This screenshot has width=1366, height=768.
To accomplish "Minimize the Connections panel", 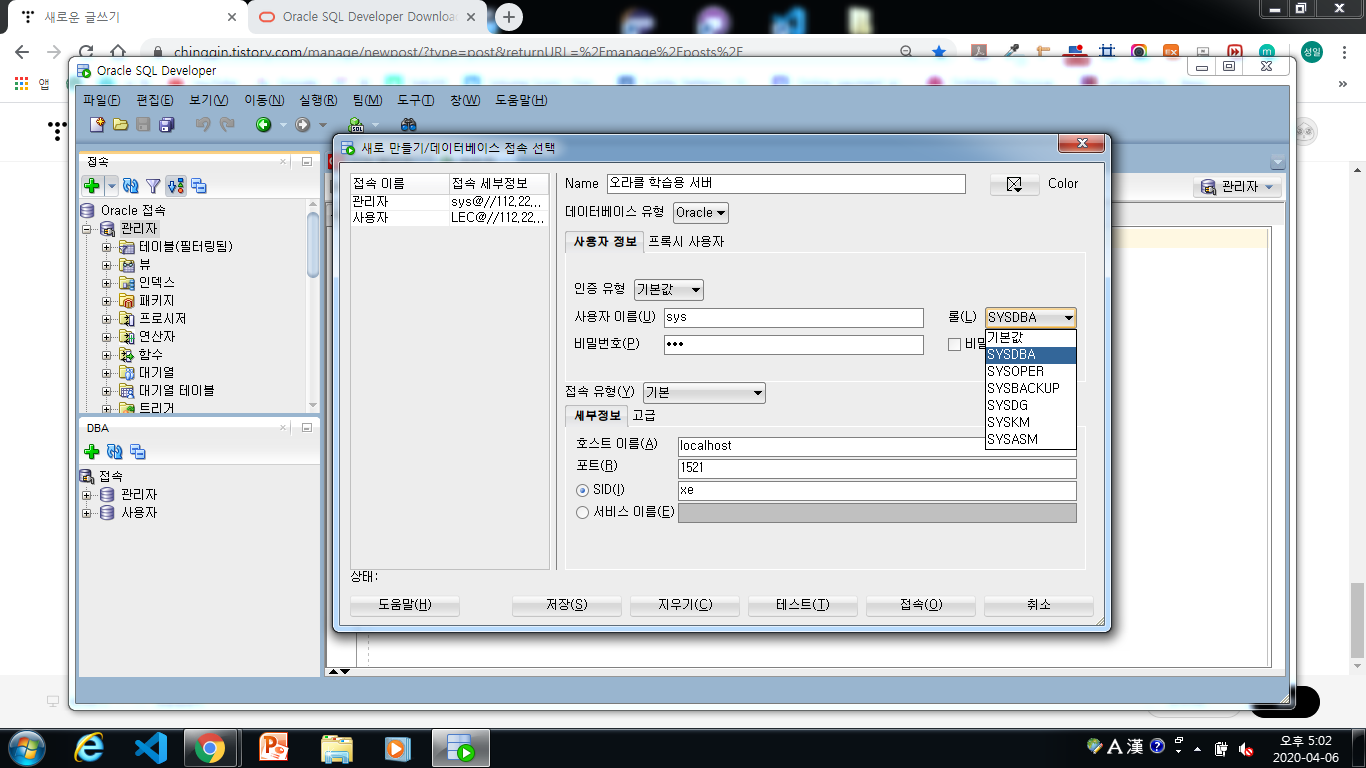I will pos(307,161).
